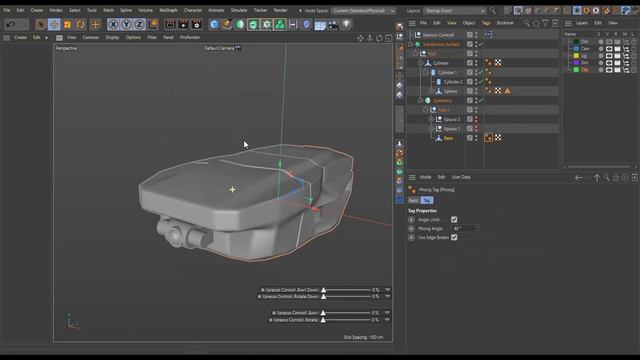Toggle the Use Edge Breaks checkbox
This screenshot has height=360, width=640.
pos(454,237)
